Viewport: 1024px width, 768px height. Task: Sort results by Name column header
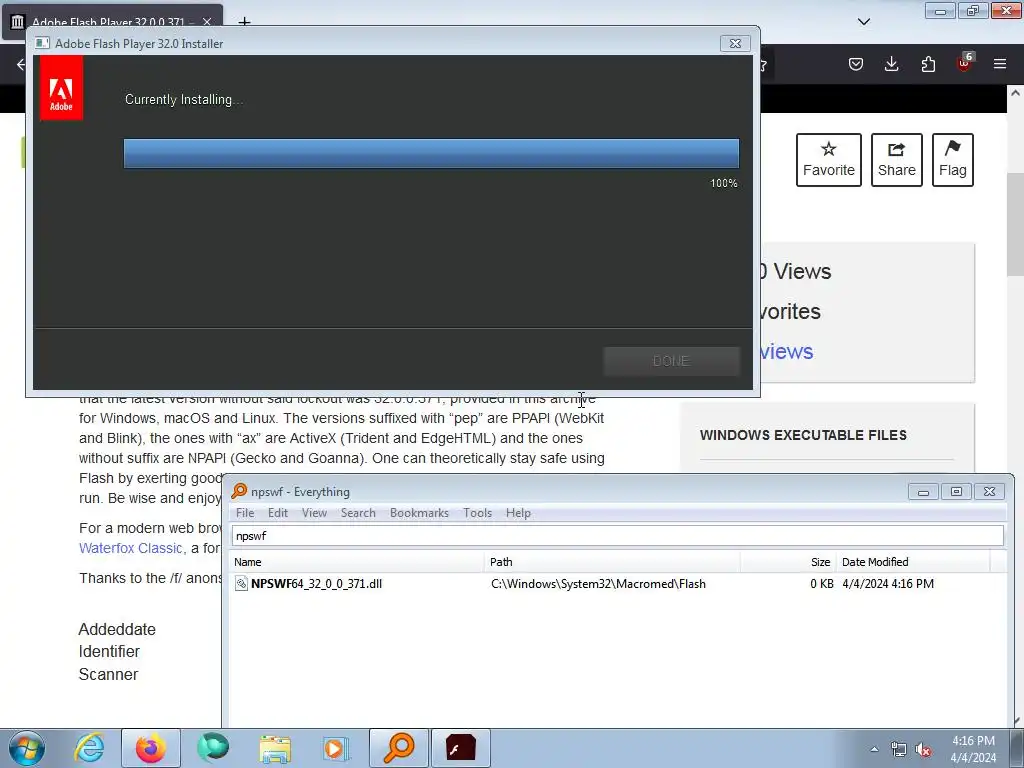click(357, 562)
